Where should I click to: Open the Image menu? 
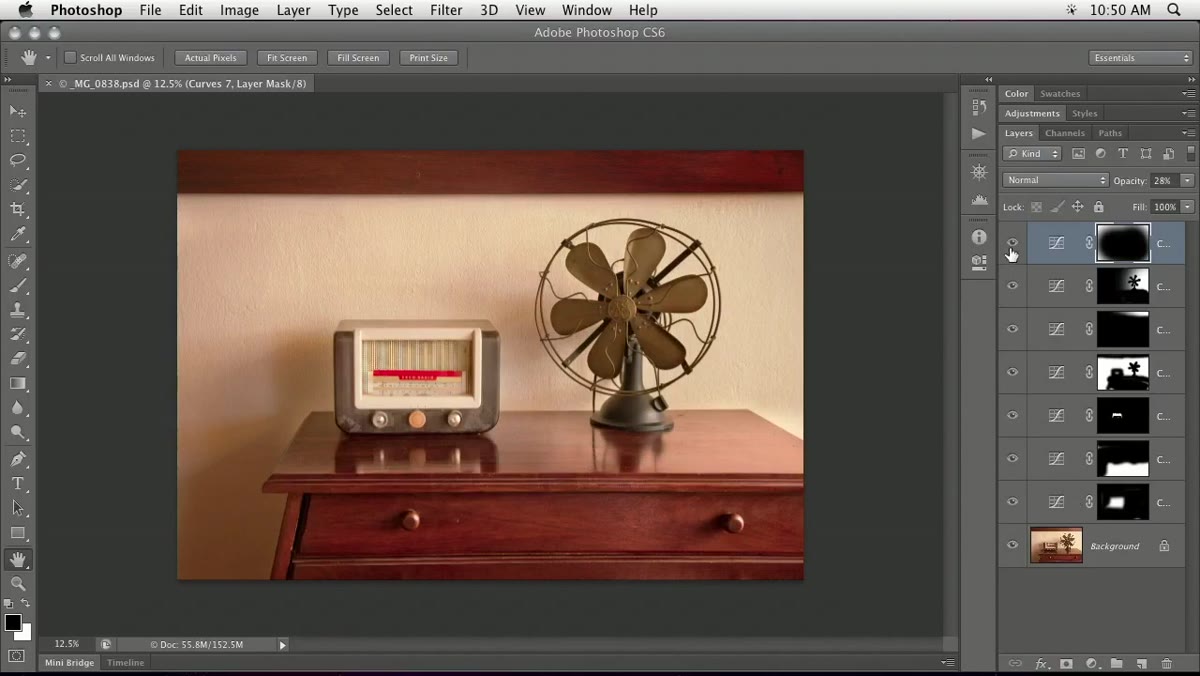(x=239, y=10)
